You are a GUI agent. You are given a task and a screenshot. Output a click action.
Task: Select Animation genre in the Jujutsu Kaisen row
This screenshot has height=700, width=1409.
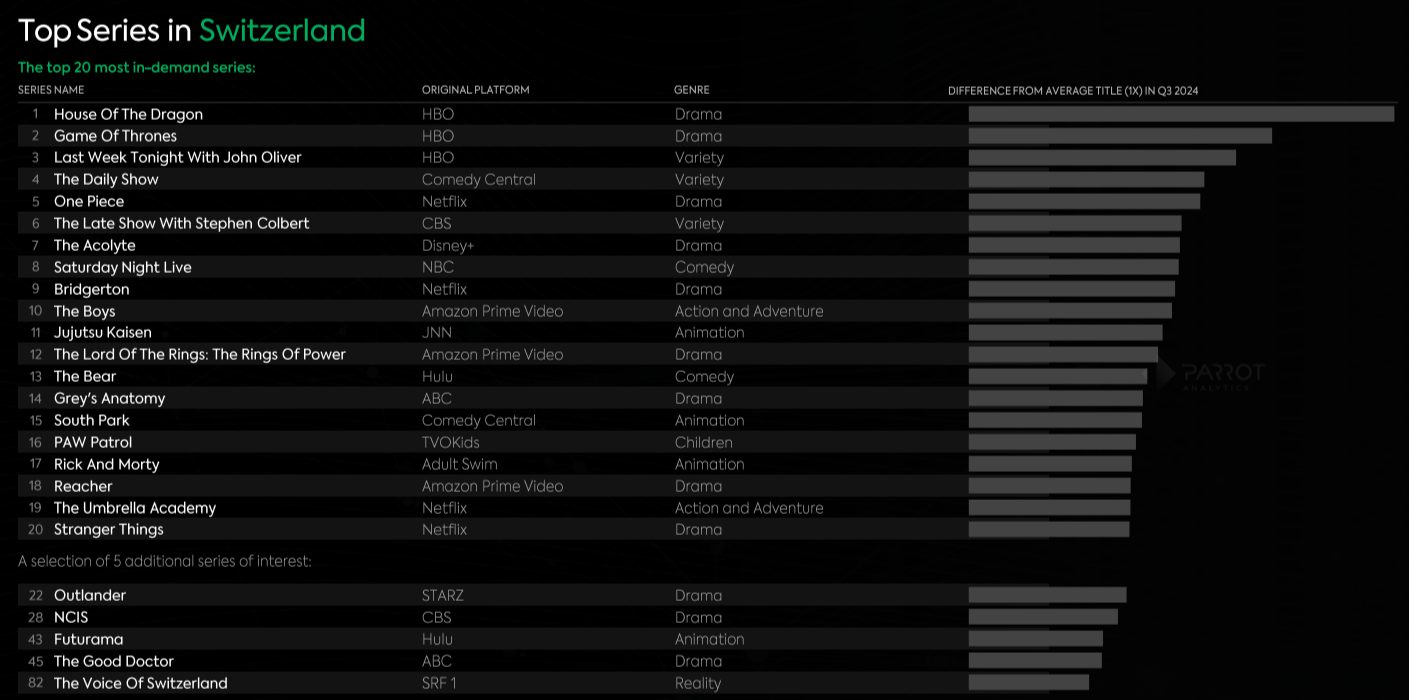click(x=710, y=332)
